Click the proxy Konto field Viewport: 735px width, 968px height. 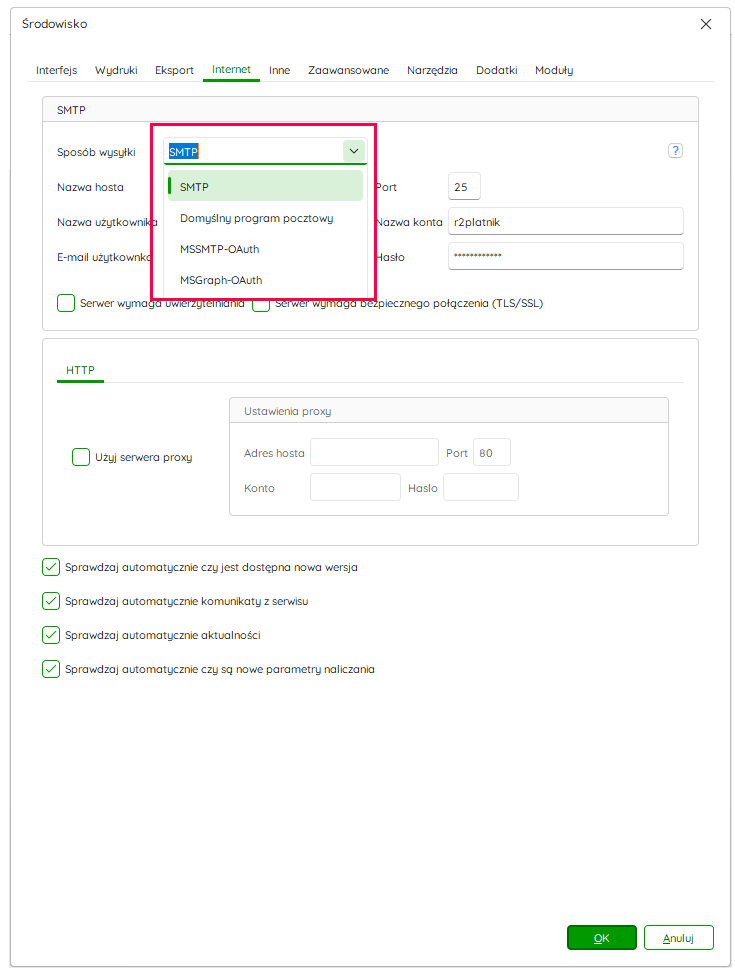click(x=355, y=487)
